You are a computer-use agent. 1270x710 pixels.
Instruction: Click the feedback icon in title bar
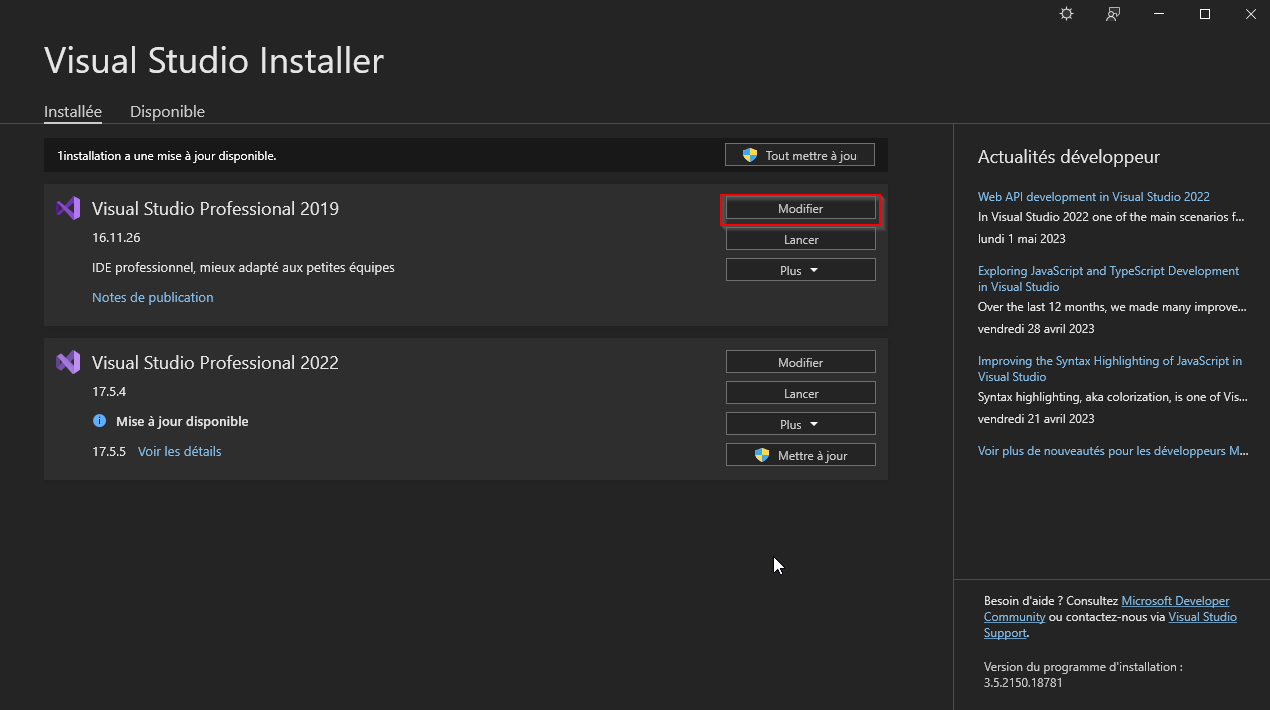[x=1113, y=14]
